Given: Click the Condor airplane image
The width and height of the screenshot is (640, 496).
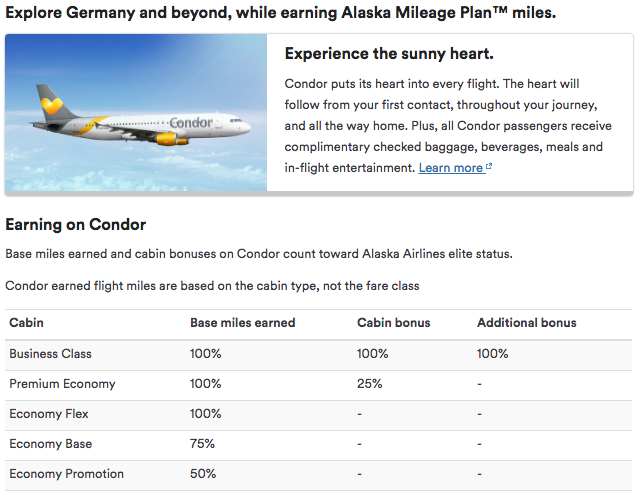Looking at the screenshot, I should [136, 112].
